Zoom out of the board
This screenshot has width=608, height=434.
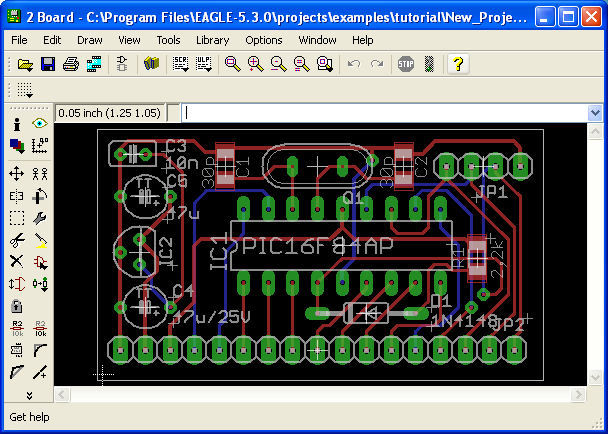point(278,64)
